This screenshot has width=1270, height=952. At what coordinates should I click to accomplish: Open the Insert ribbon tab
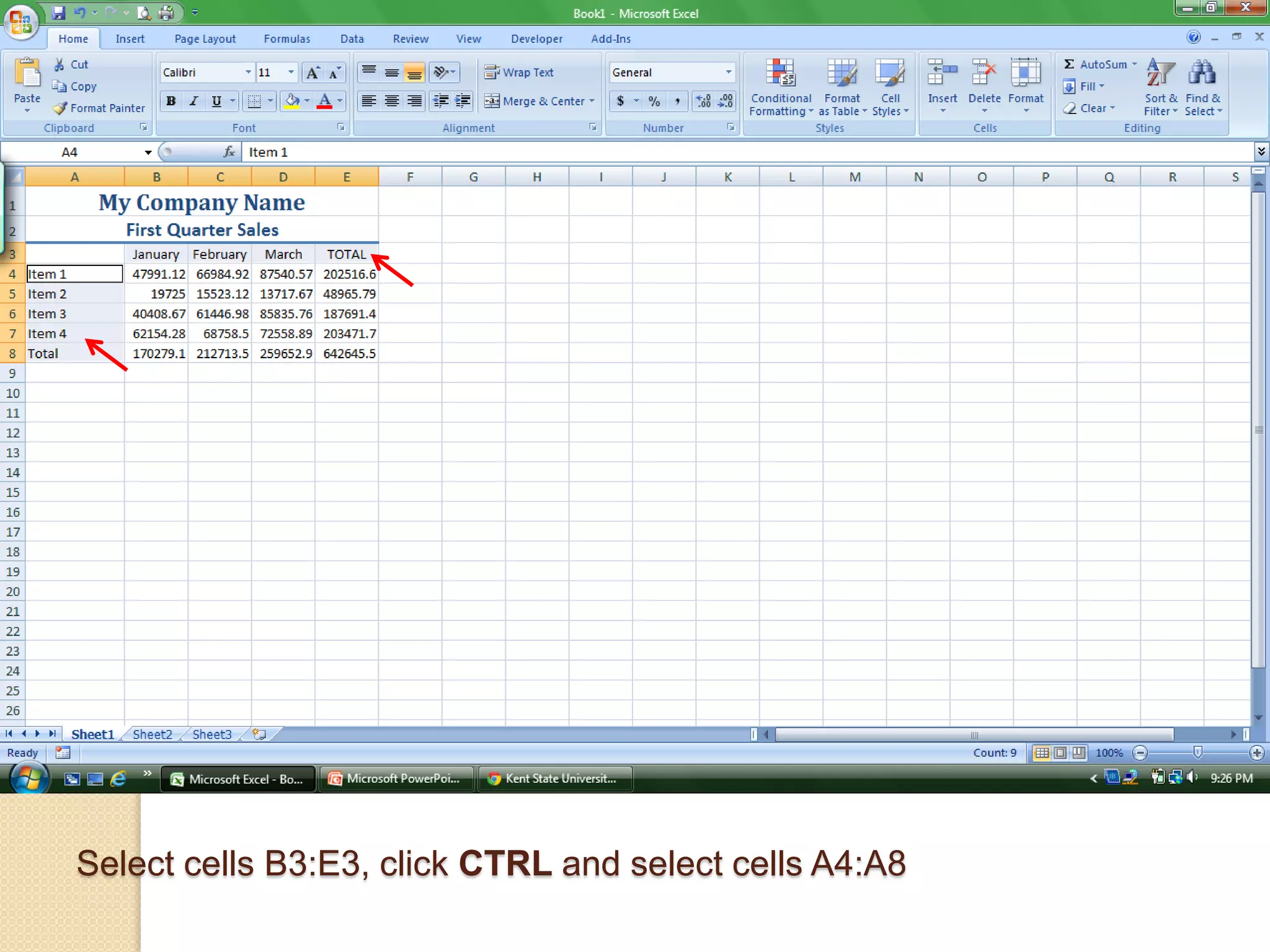130,38
